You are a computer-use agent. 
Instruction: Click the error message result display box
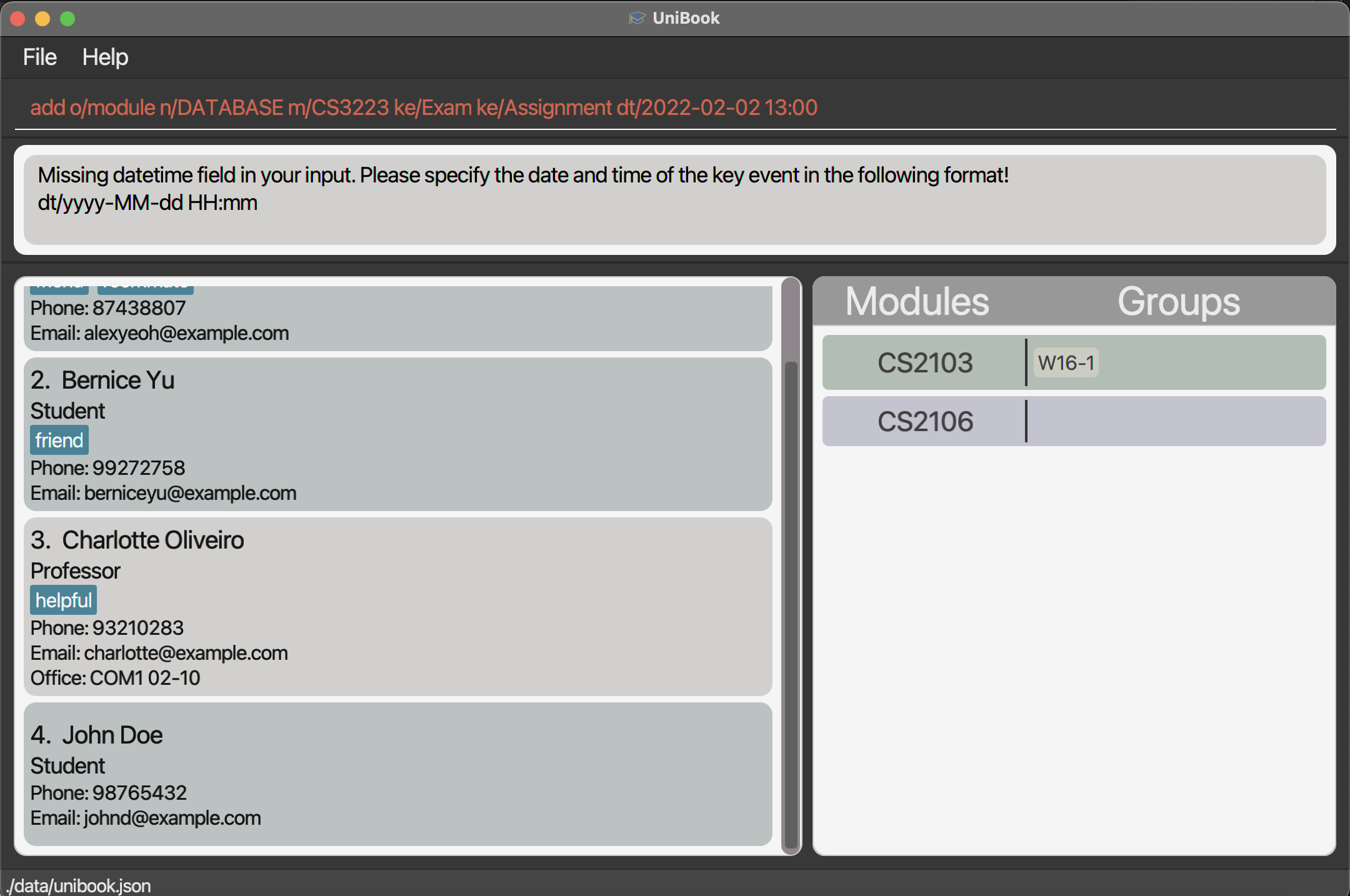675,200
